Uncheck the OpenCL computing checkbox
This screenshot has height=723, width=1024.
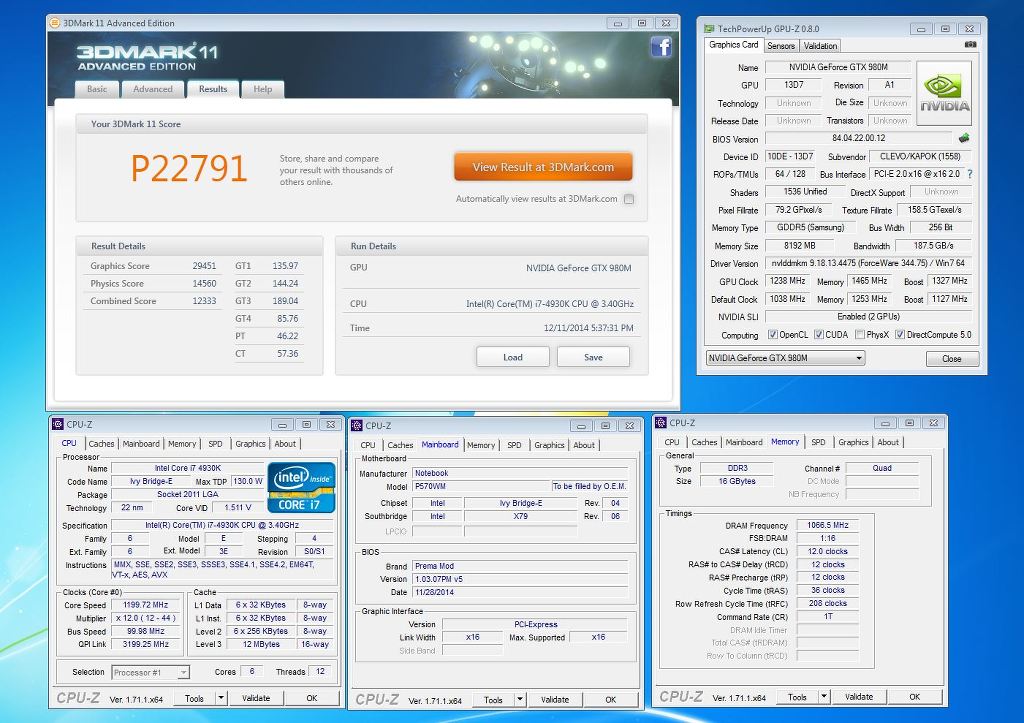[772, 335]
